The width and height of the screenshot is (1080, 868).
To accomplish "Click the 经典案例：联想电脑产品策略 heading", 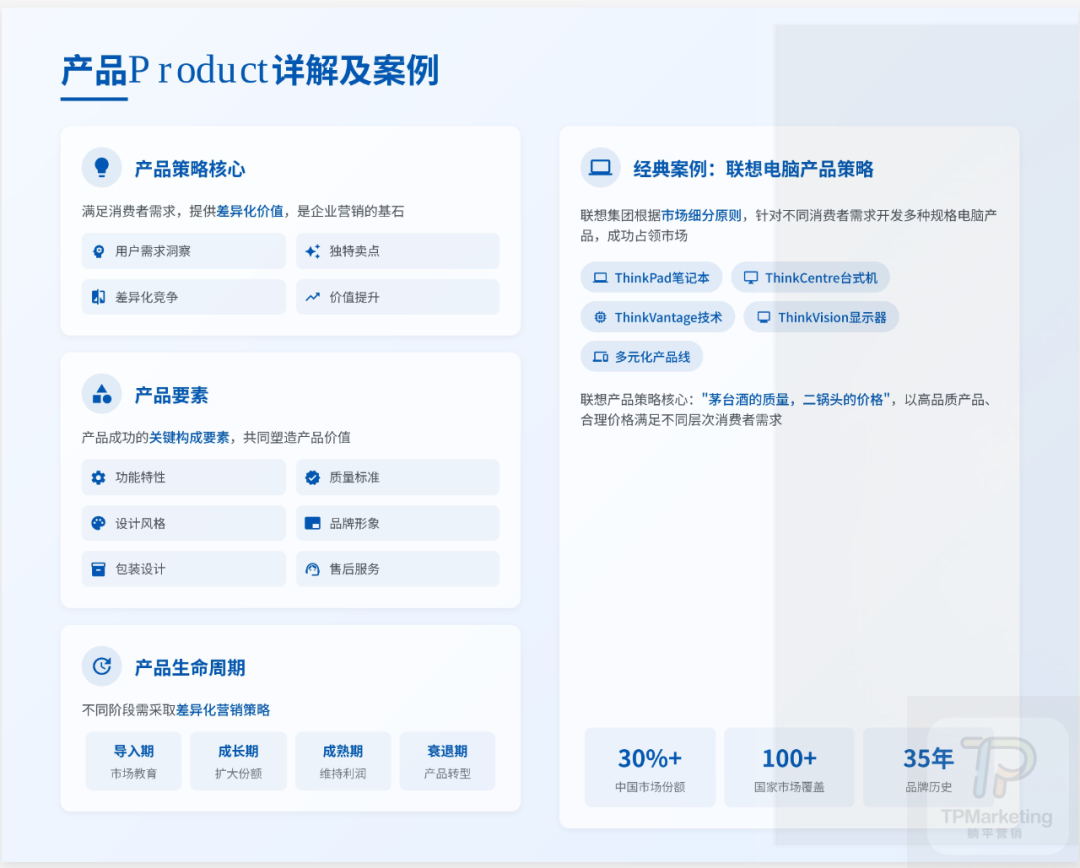I will [754, 169].
